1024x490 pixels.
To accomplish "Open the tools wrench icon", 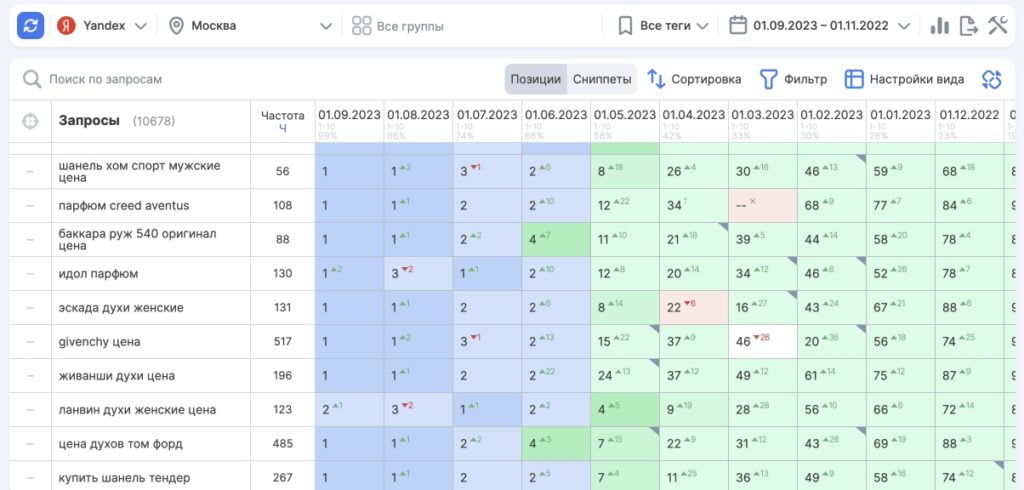I will (997, 26).
